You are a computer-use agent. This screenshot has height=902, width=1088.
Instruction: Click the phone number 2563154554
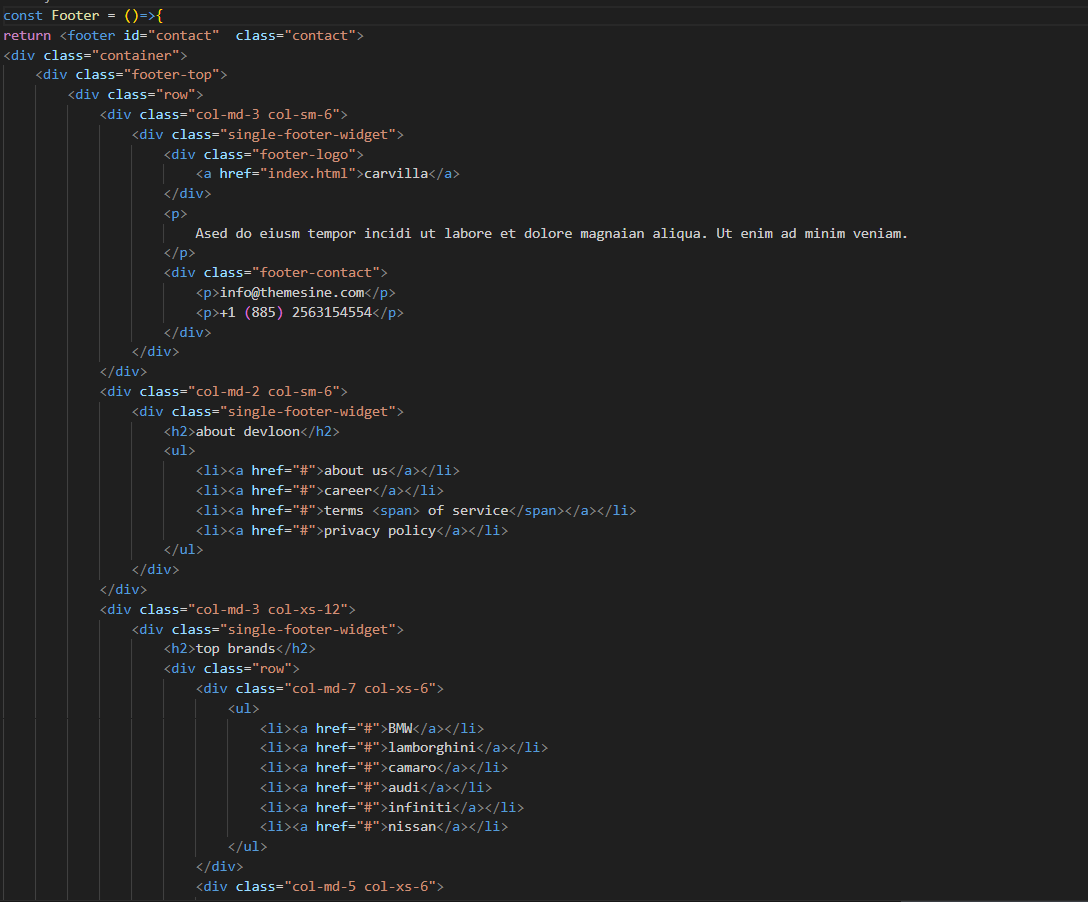point(331,313)
